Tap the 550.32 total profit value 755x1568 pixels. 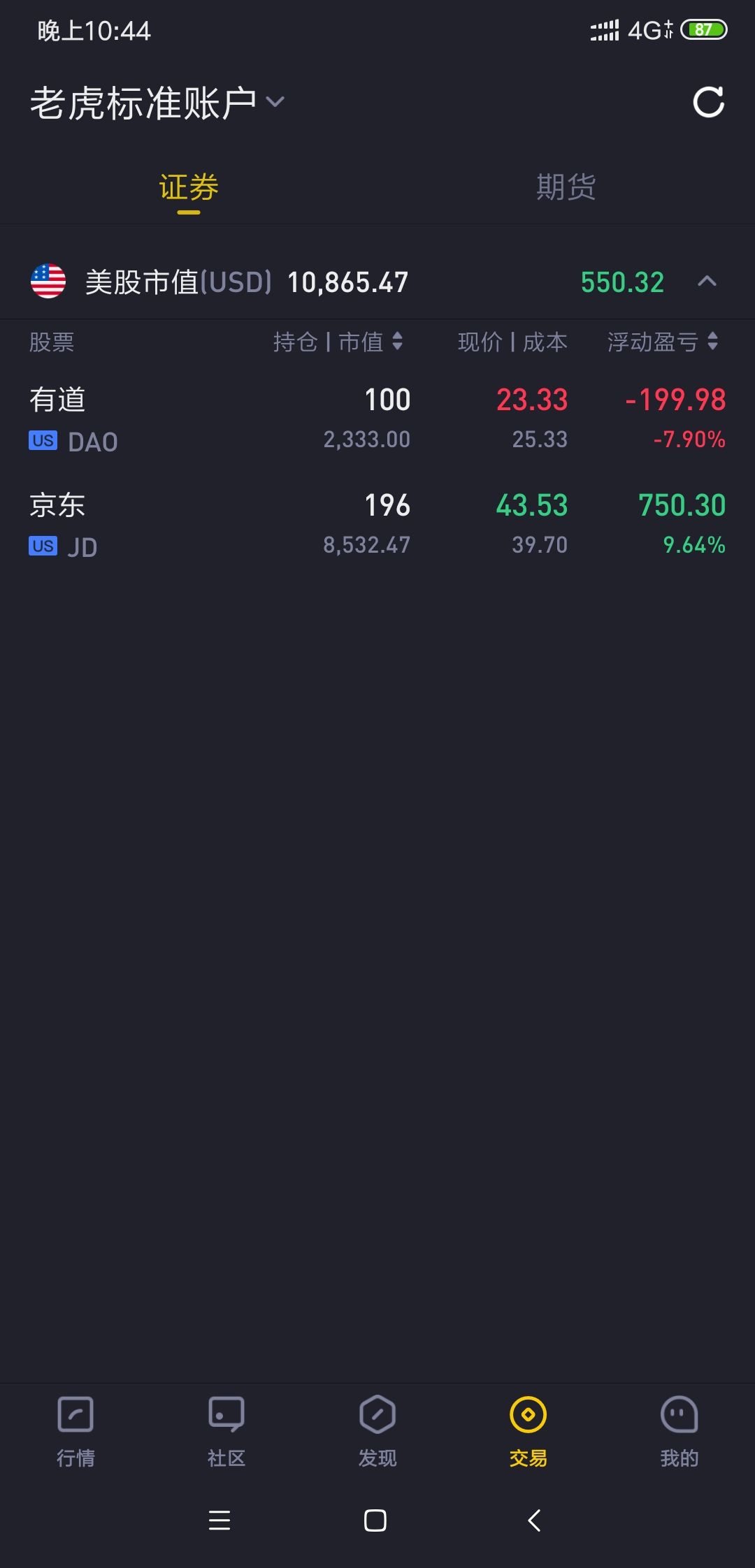click(622, 282)
